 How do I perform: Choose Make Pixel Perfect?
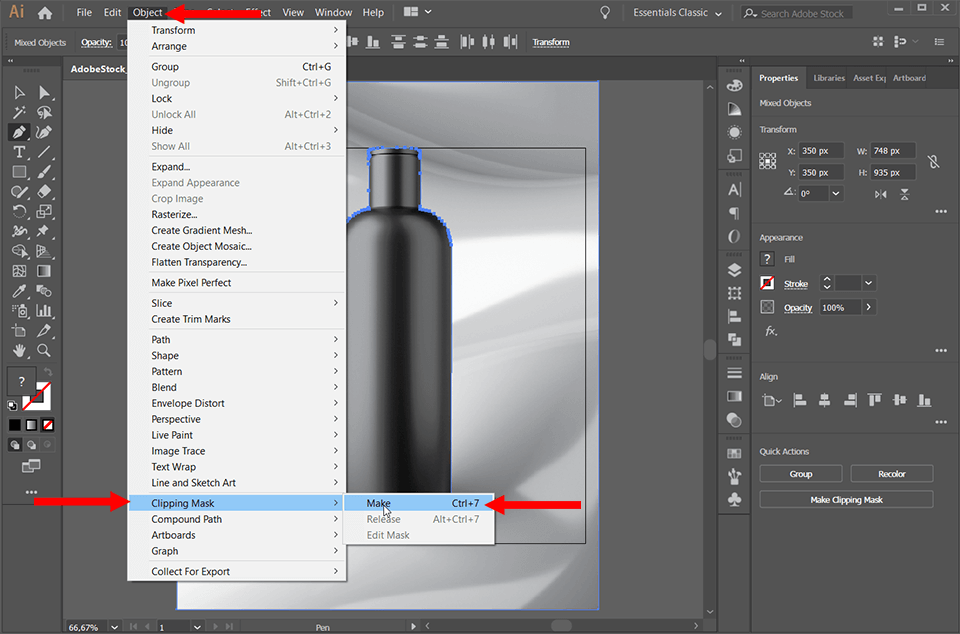(191, 283)
